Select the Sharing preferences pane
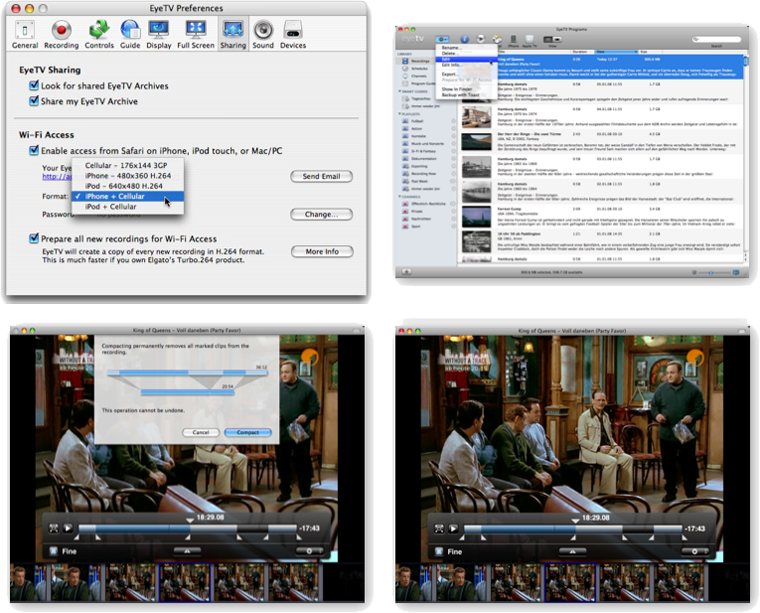The width and height of the screenshot is (760, 613). [233, 34]
